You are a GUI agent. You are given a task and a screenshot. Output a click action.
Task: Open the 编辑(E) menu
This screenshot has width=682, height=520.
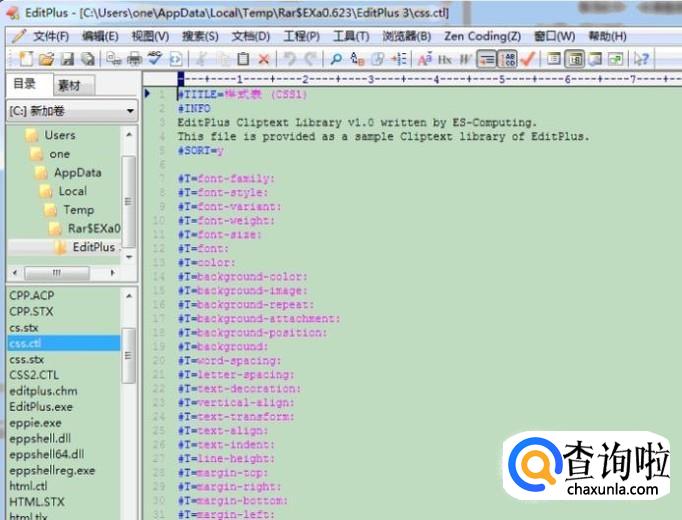(100, 36)
